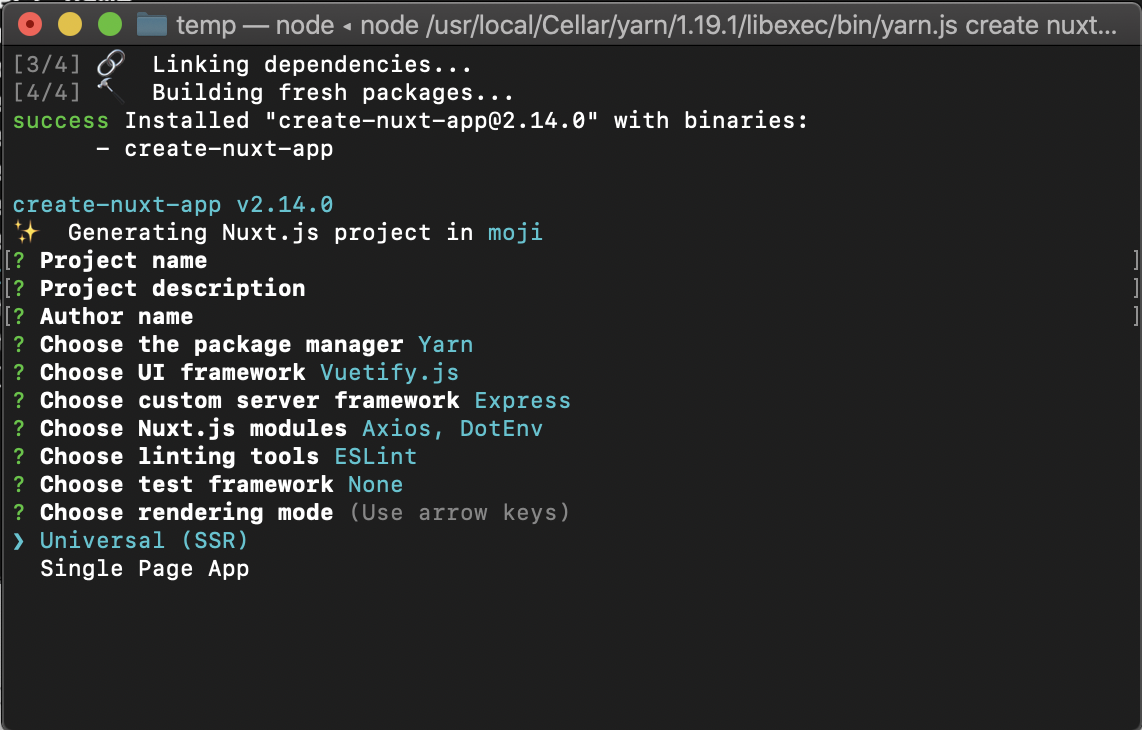The height and width of the screenshot is (730, 1142).
Task: Select the "Universal (SSR)" rendering mode
Action: (x=143, y=540)
